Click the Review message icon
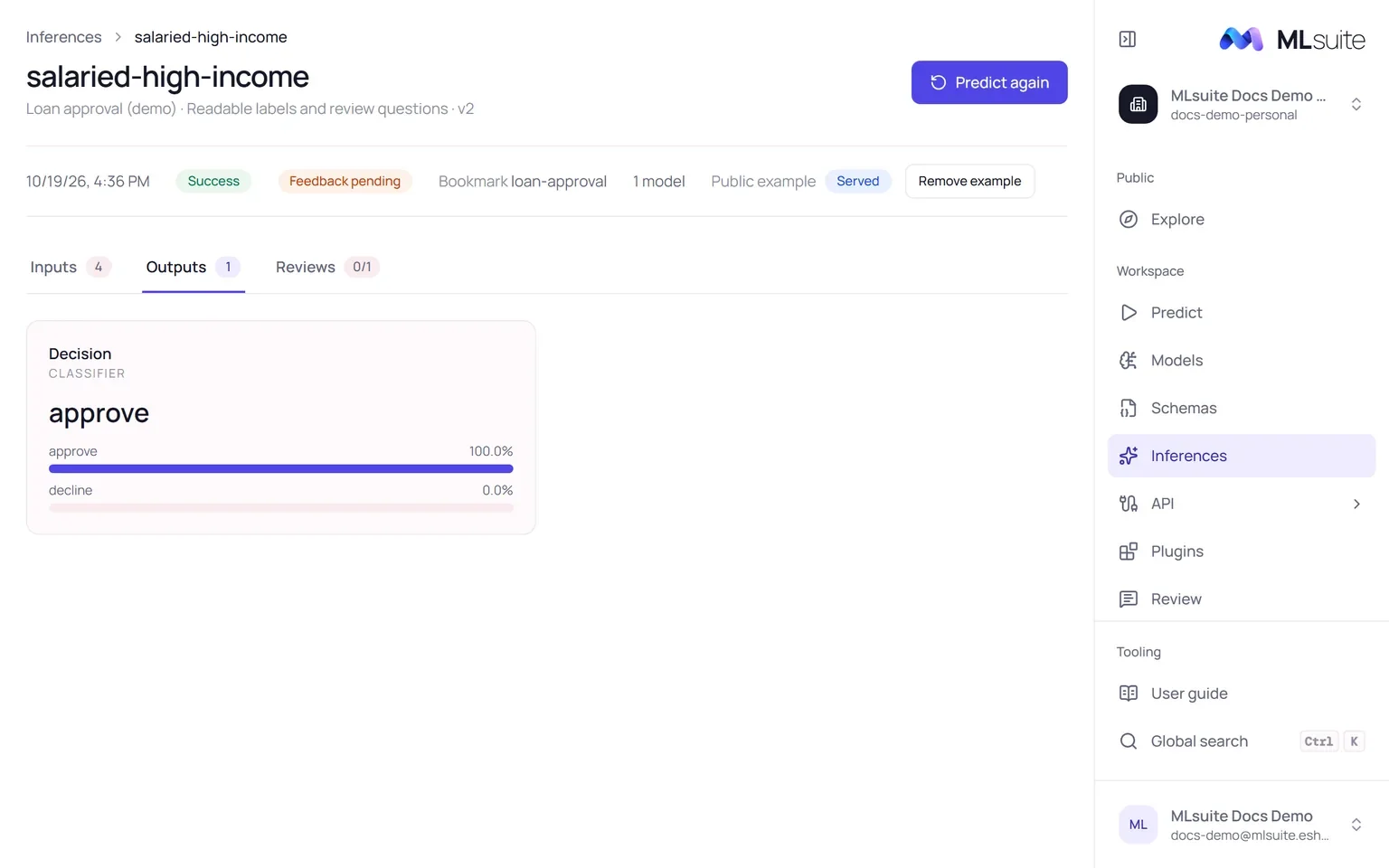This screenshot has height=868, width=1389. pos(1129,599)
